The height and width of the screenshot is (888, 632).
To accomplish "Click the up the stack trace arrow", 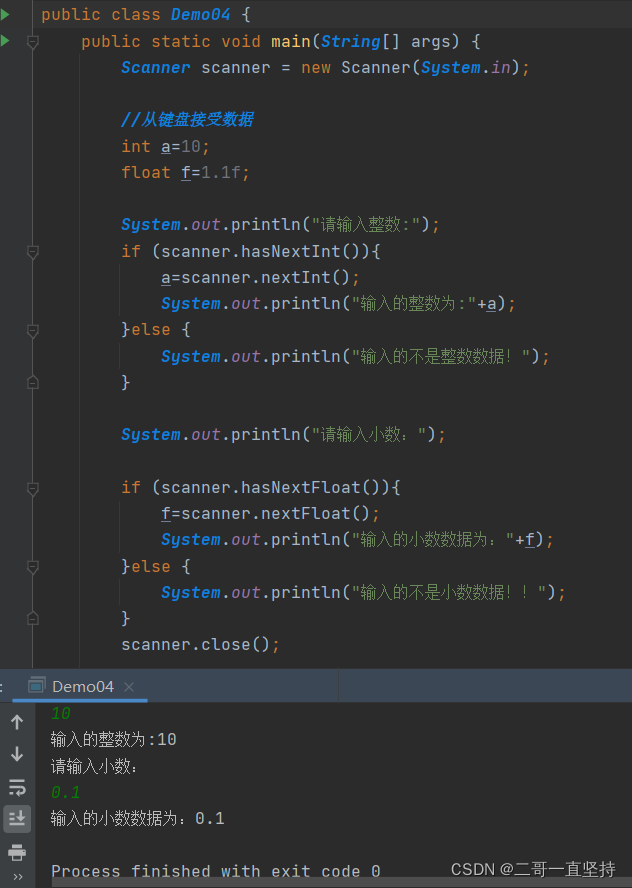I will click(17, 722).
